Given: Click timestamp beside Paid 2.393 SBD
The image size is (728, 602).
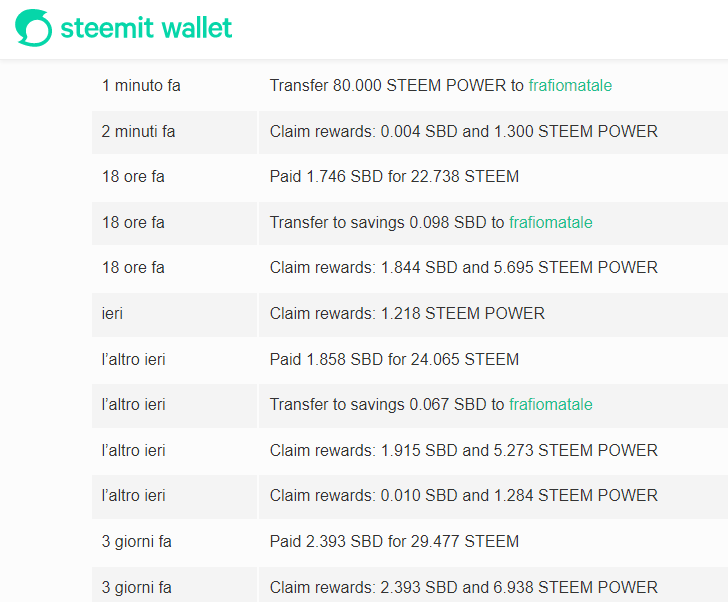Looking at the screenshot, I should tap(136, 542).
